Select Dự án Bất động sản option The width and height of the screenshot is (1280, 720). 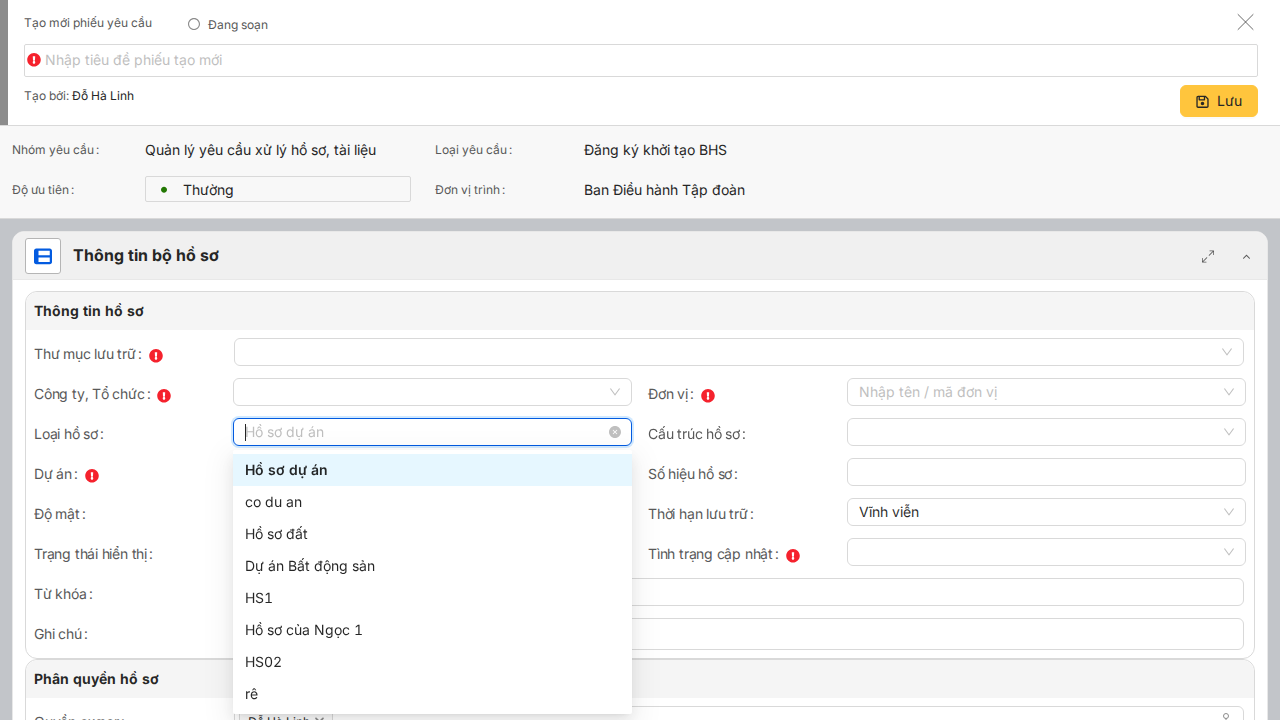[310, 566]
